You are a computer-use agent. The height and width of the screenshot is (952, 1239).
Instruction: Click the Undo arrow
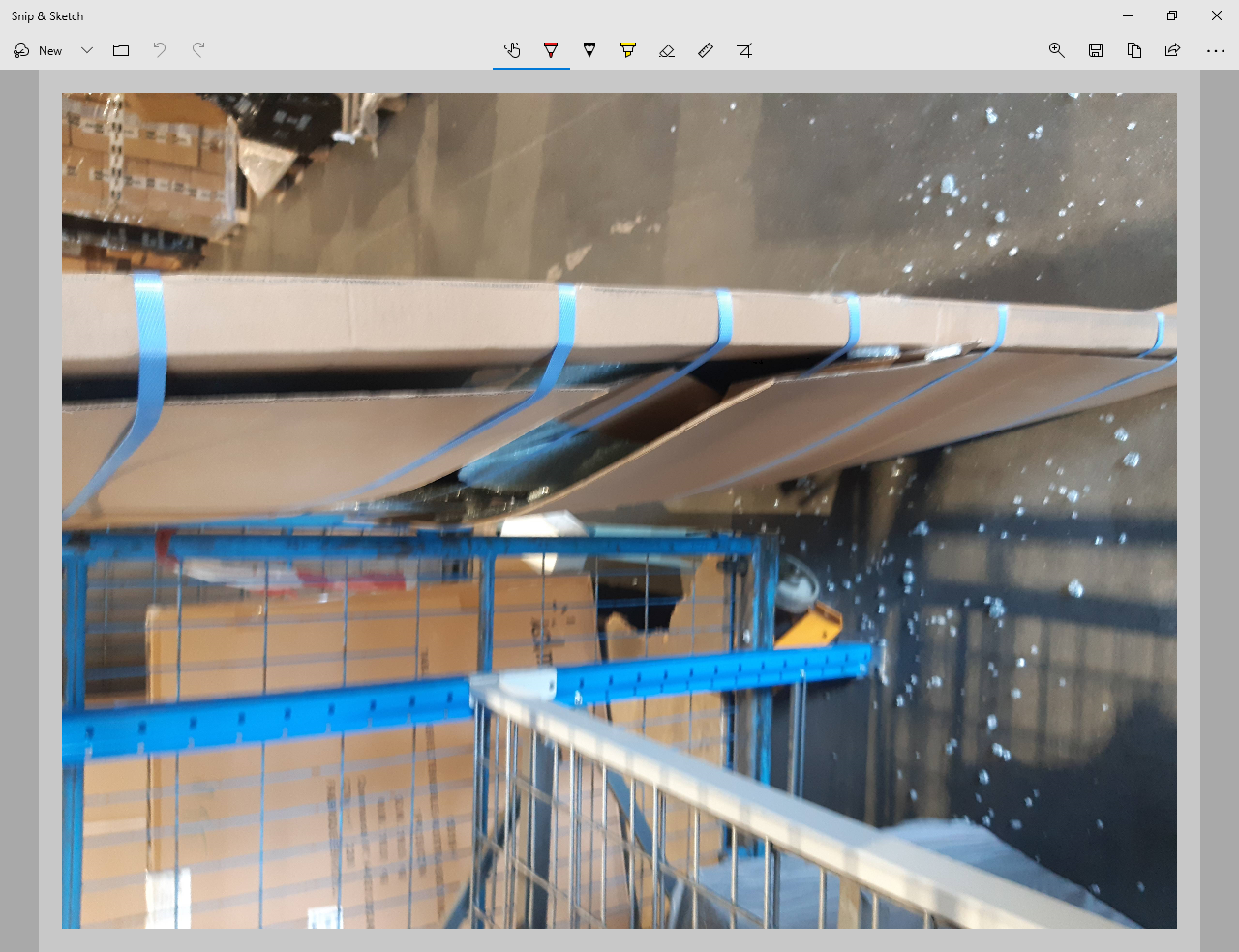point(160,50)
